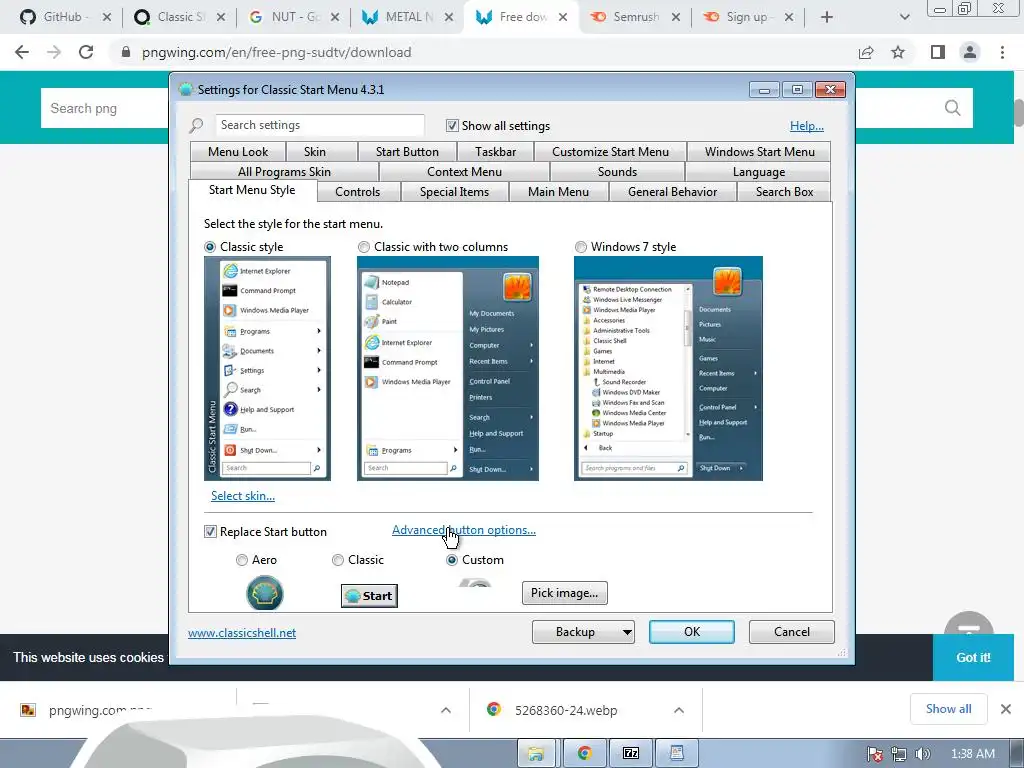This screenshot has height=768, width=1024.
Task: Go back using the browser back arrow
Action: pos(22,52)
